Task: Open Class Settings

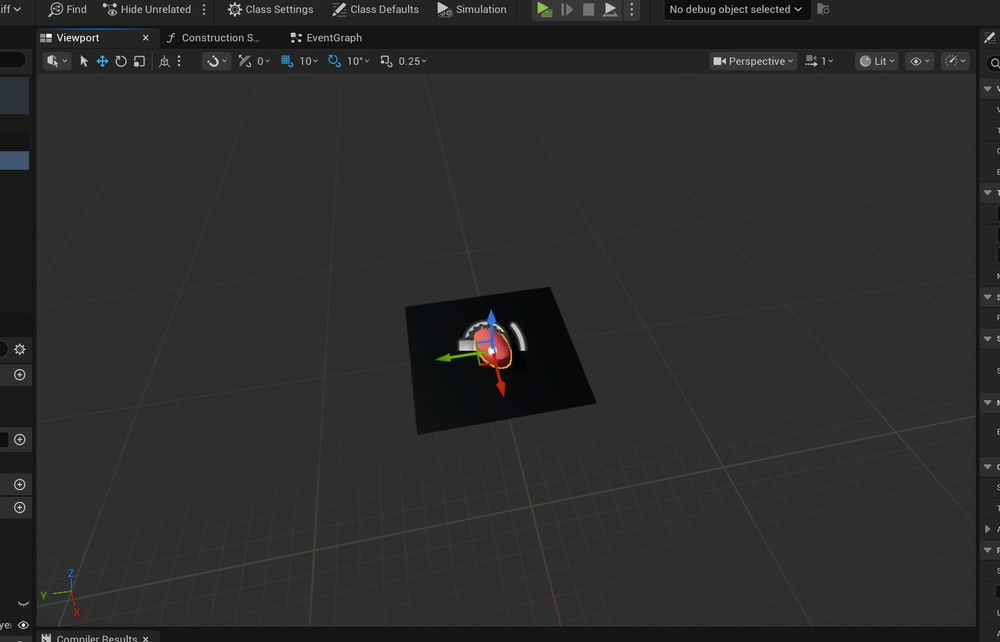Action: point(269,9)
